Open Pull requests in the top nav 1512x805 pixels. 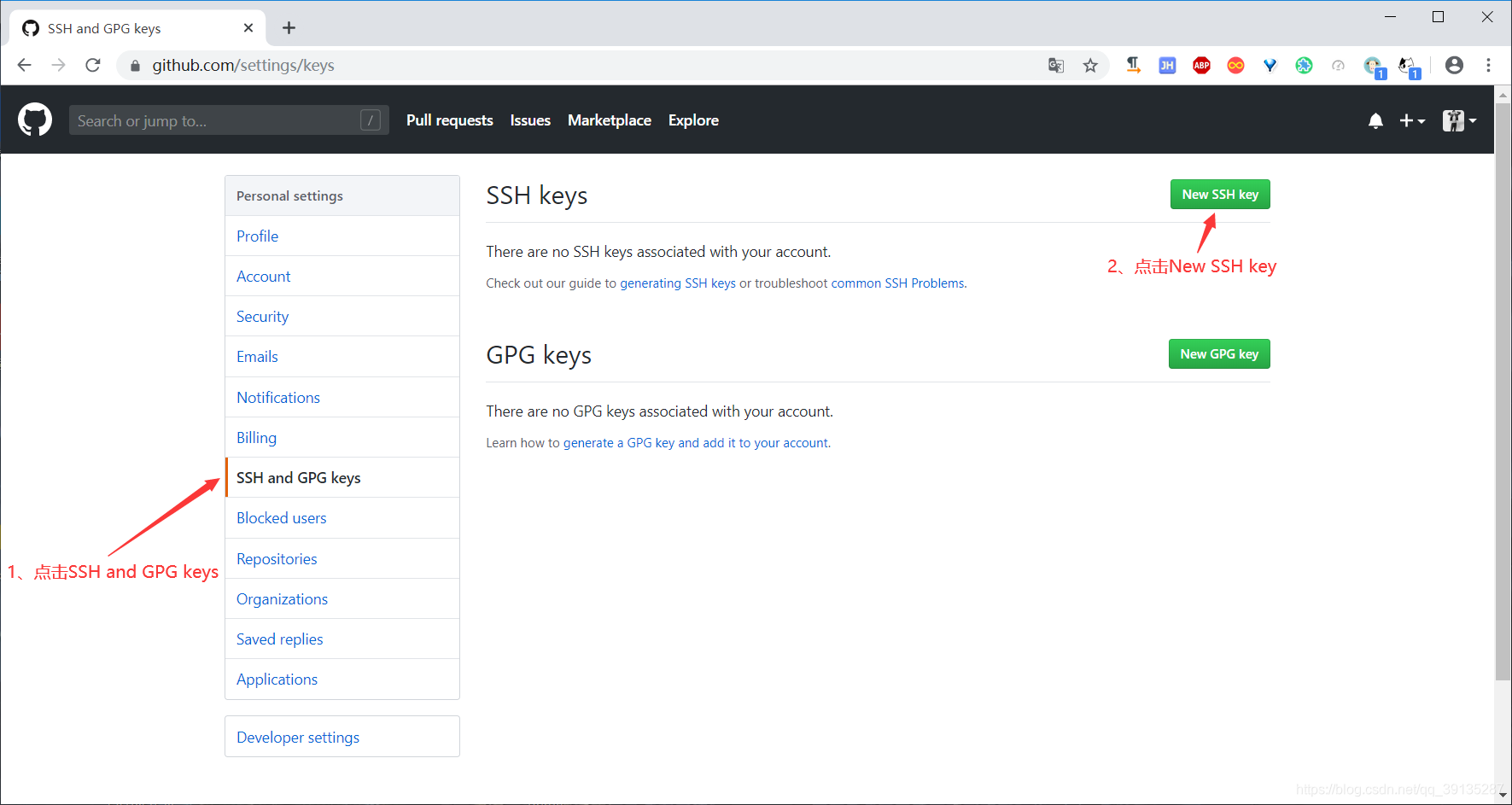[450, 120]
